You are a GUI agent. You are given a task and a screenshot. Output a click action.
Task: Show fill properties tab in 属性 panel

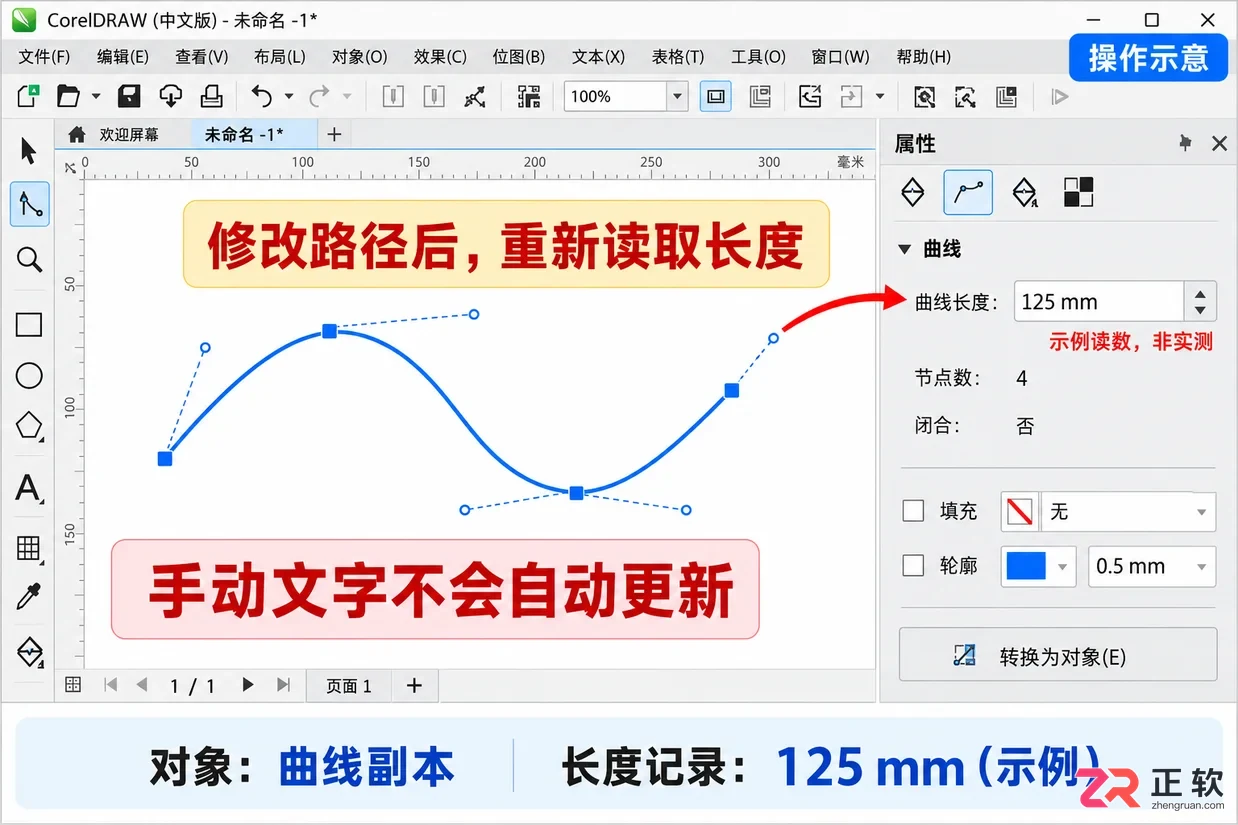pyautogui.click(x=913, y=192)
